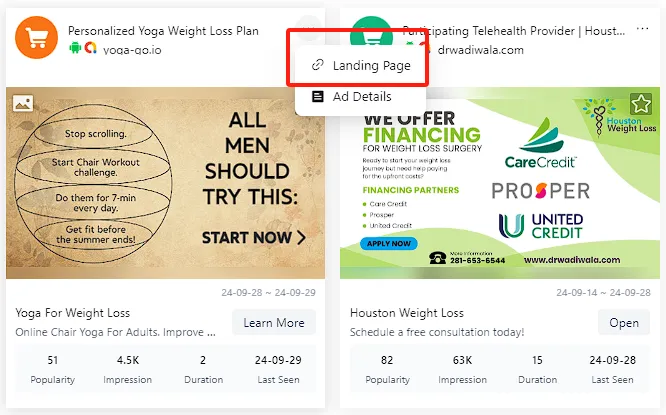
Task: Click the Personalized Yoga Weight Loss Plan title
Action: click(x=163, y=31)
